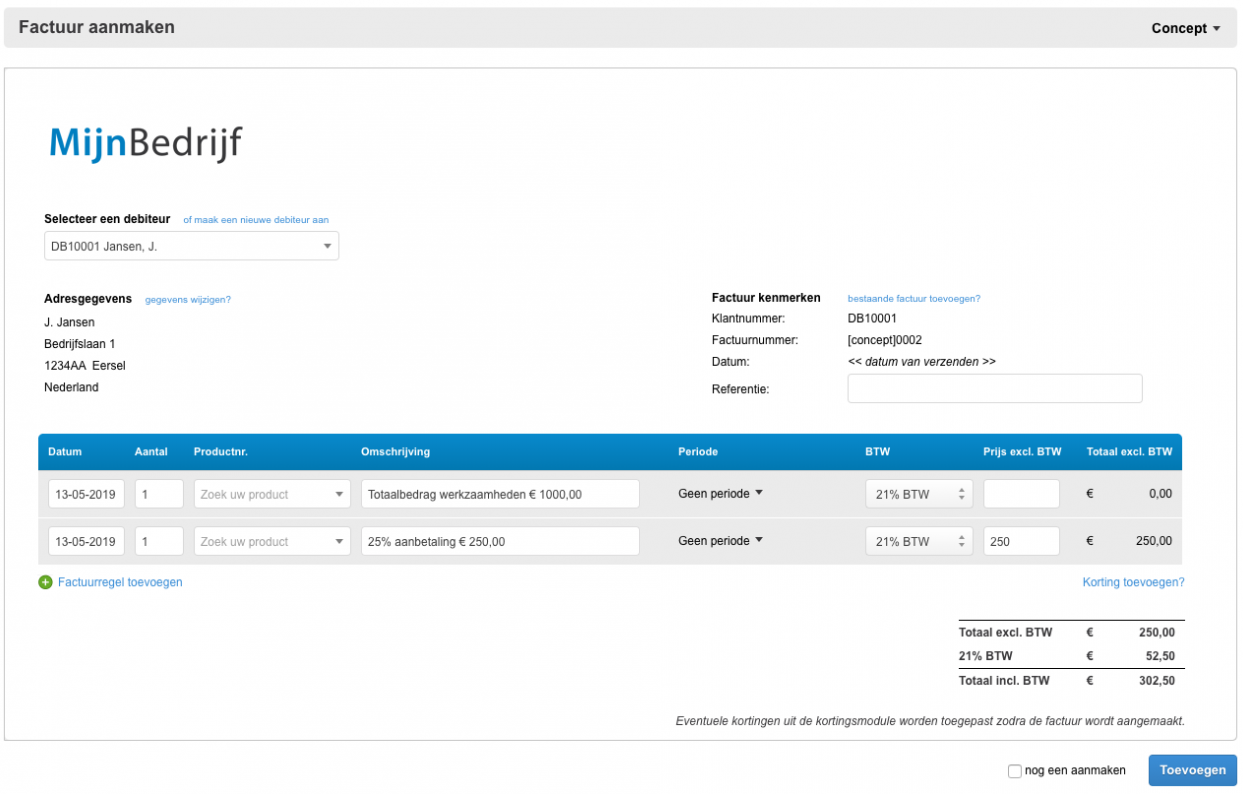Click the MijnBedrijf logo
The image size is (1243, 794).
pos(145,144)
